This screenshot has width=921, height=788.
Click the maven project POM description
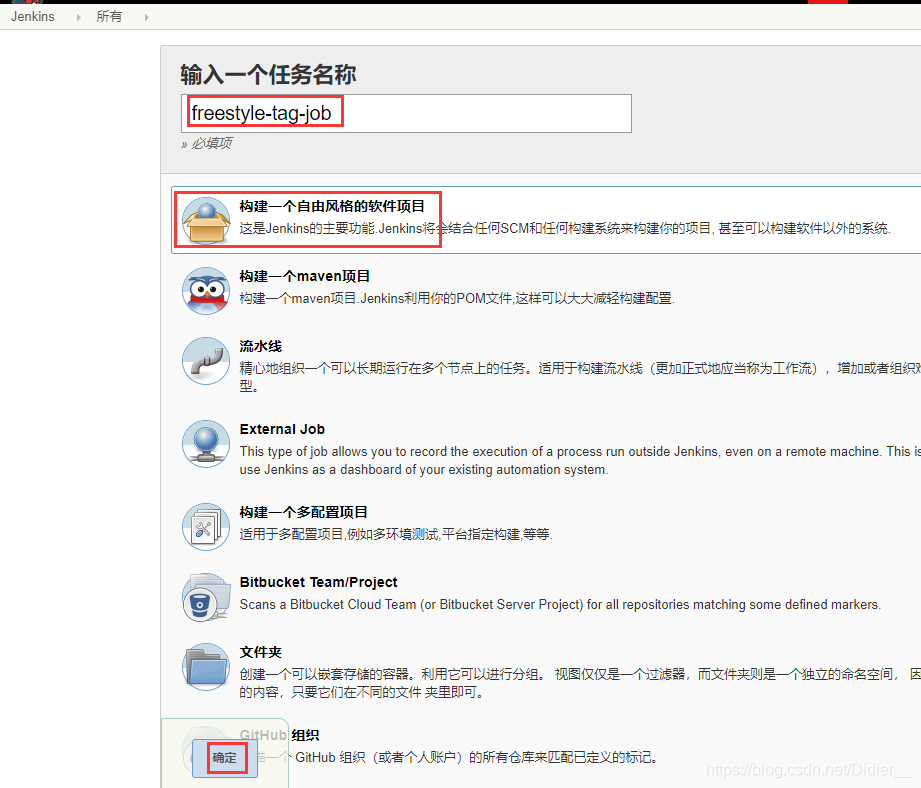457,298
